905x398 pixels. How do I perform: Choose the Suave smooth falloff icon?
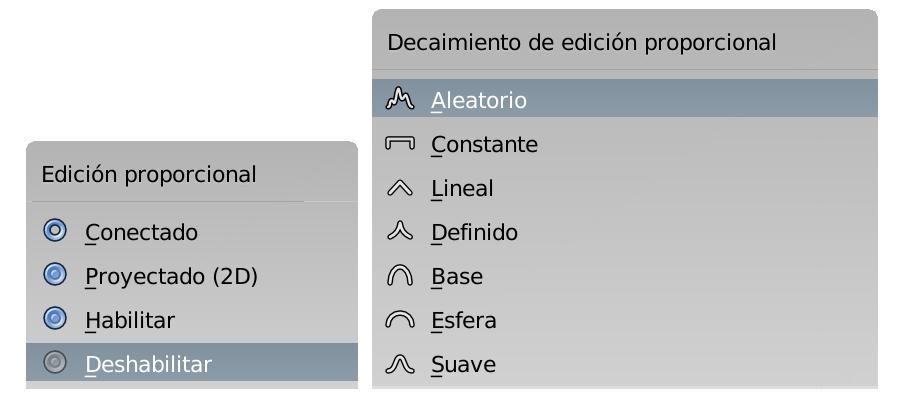[x=399, y=364]
